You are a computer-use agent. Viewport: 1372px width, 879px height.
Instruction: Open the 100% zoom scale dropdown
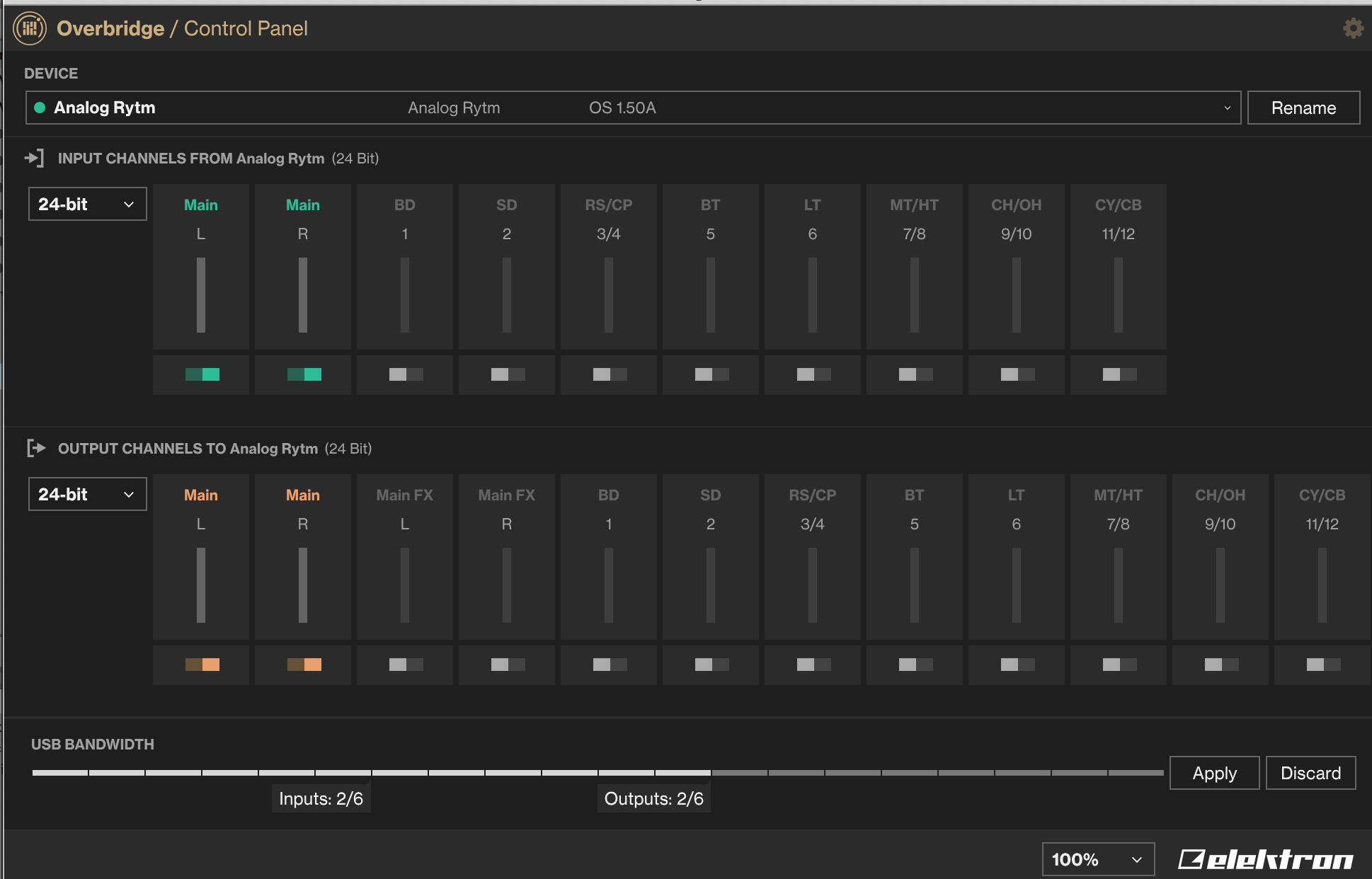pyautogui.click(x=1098, y=859)
